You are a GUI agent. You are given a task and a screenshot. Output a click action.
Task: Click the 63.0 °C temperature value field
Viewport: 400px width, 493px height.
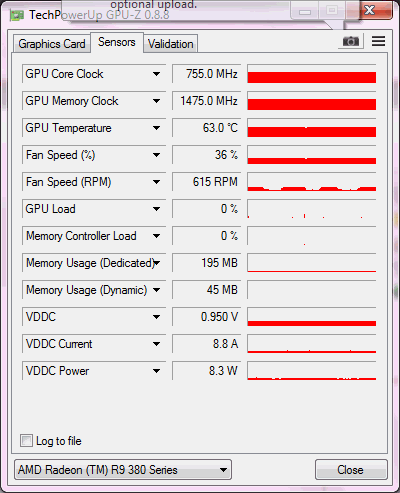pos(207,128)
